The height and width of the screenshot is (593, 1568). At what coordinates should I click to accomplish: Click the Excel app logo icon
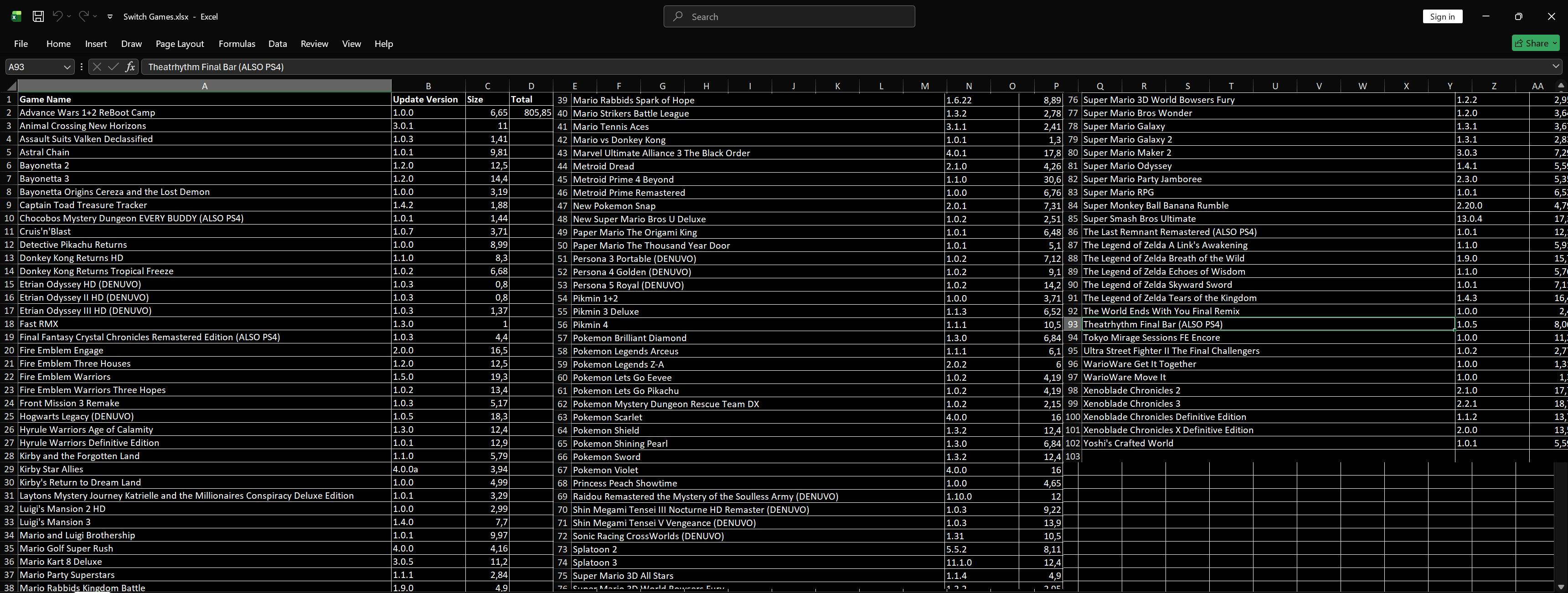[16, 16]
